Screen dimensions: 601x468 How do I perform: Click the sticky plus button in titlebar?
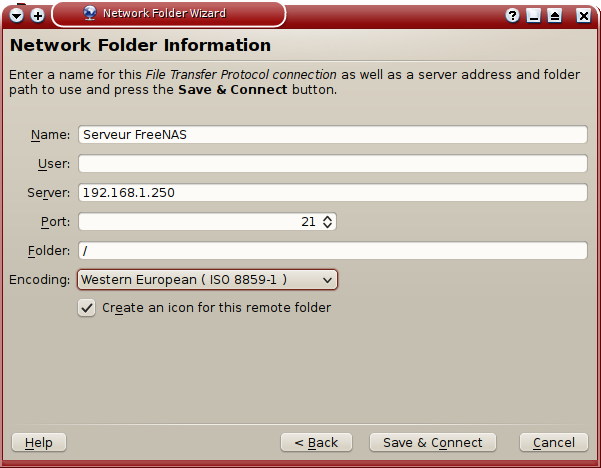(x=38, y=15)
